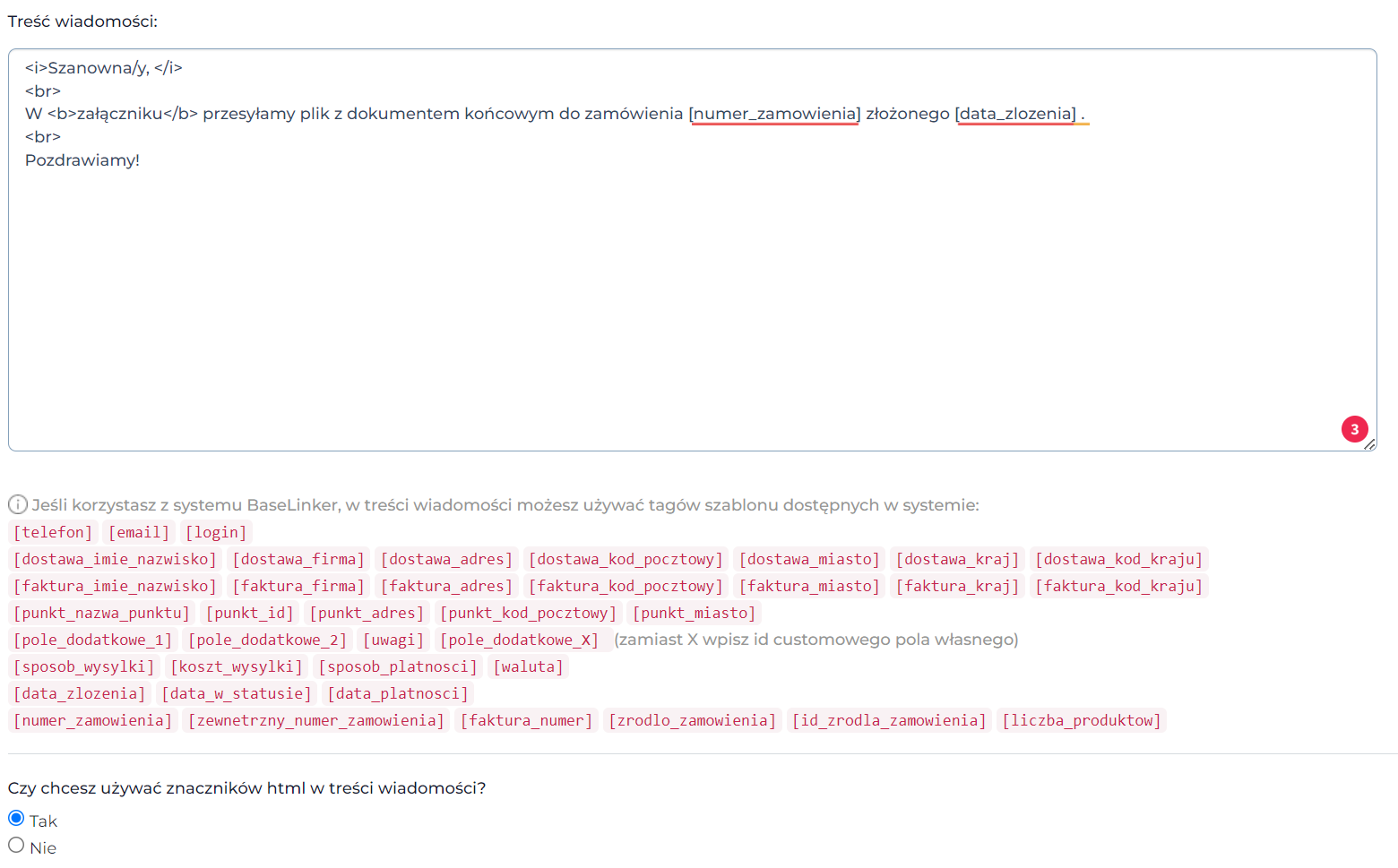Click the [dostawa_miasto] tag
Screen dimensions: 1398x868
(809, 559)
